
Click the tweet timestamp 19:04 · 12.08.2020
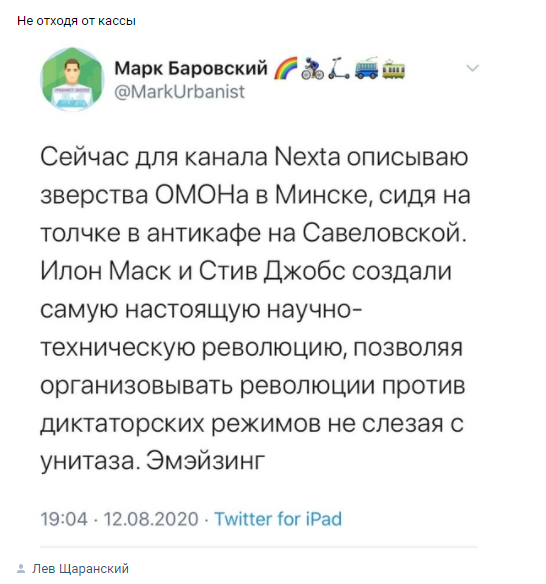click(119, 519)
